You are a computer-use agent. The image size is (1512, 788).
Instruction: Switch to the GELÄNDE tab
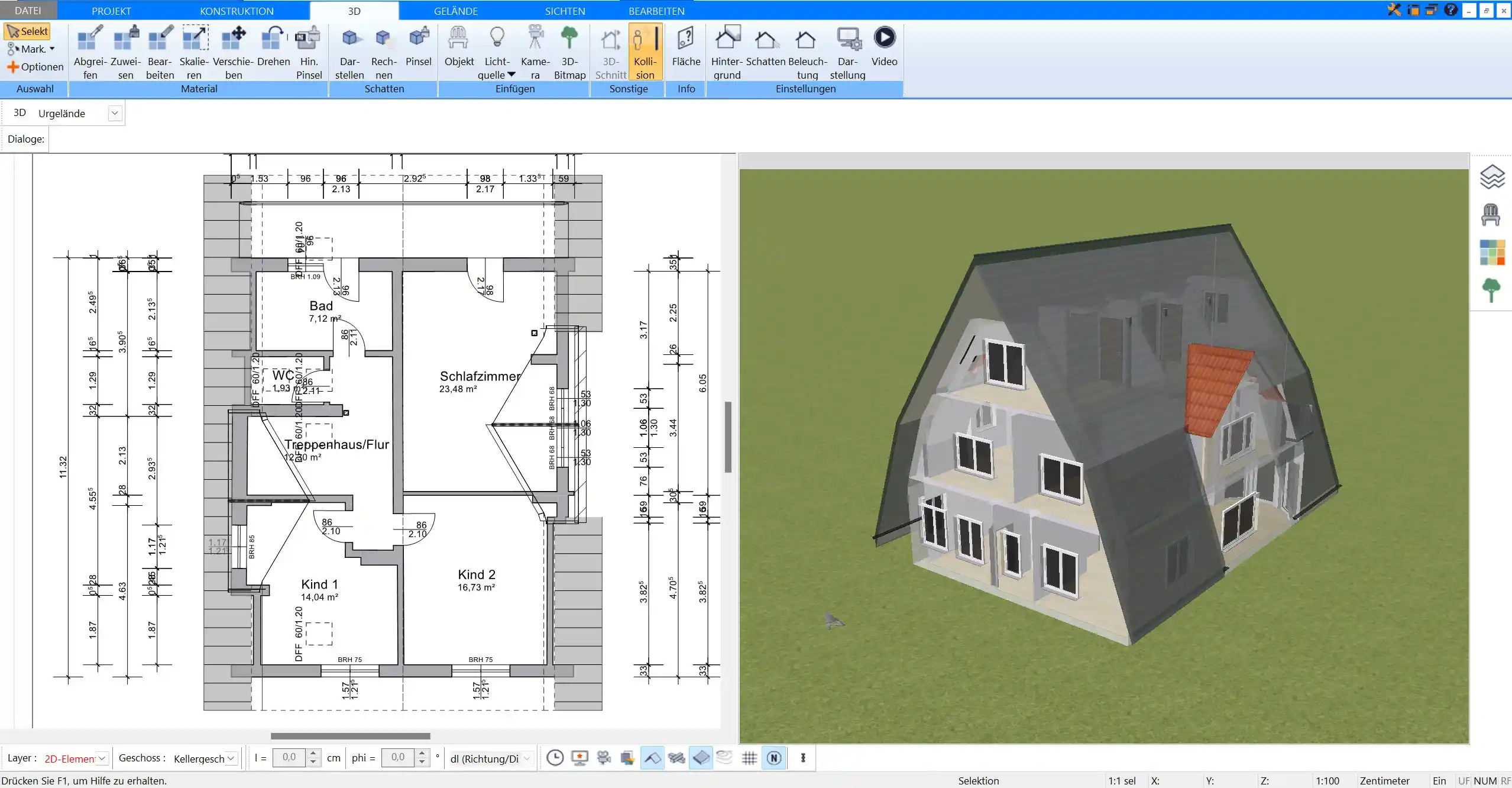pyautogui.click(x=455, y=11)
